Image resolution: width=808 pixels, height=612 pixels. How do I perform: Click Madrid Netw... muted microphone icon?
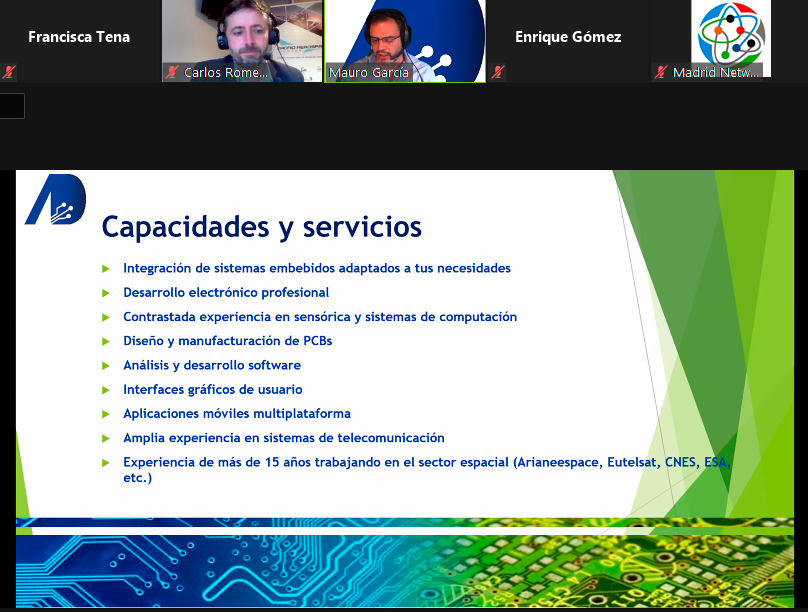tap(661, 73)
